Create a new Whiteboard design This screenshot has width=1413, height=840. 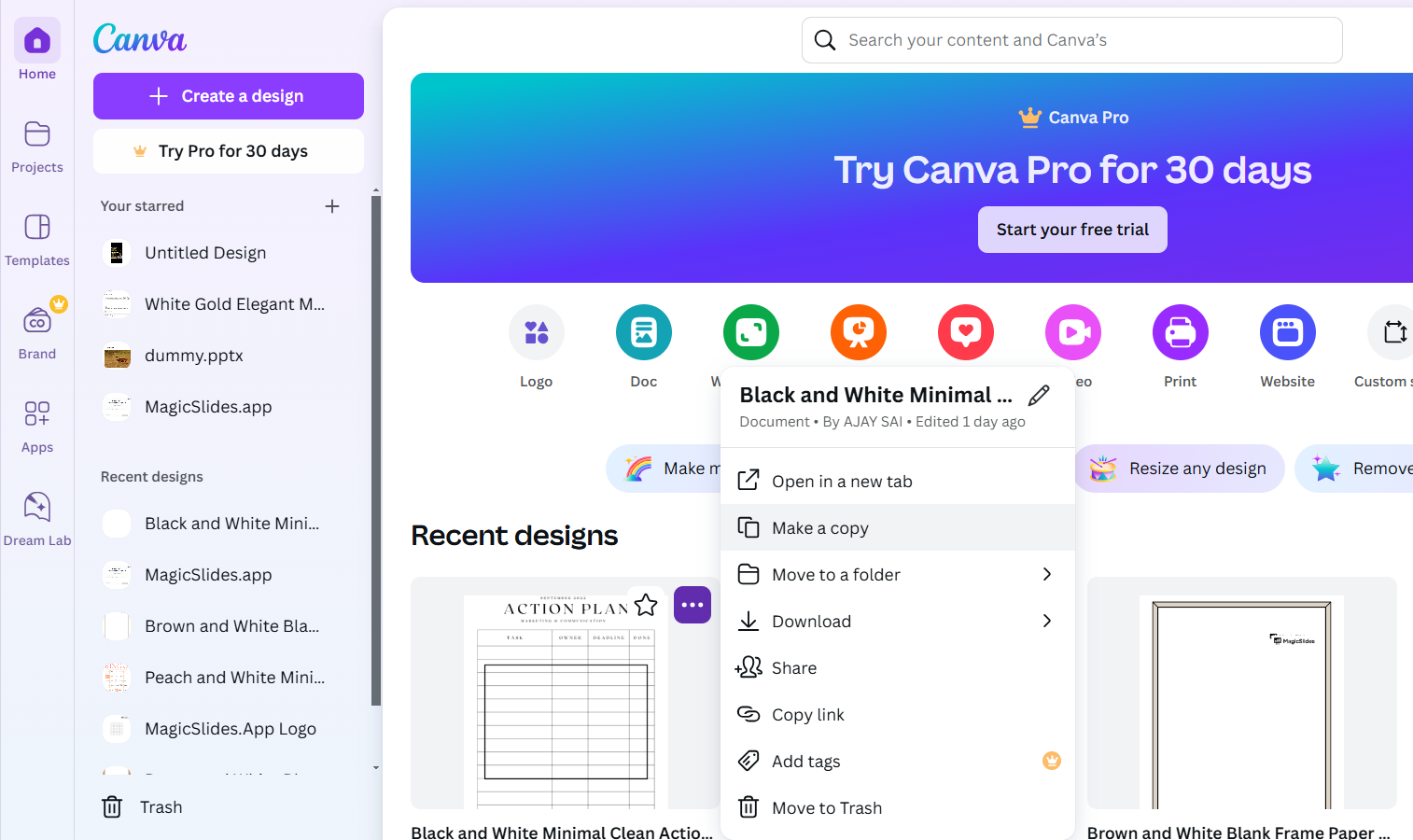tap(751, 332)
